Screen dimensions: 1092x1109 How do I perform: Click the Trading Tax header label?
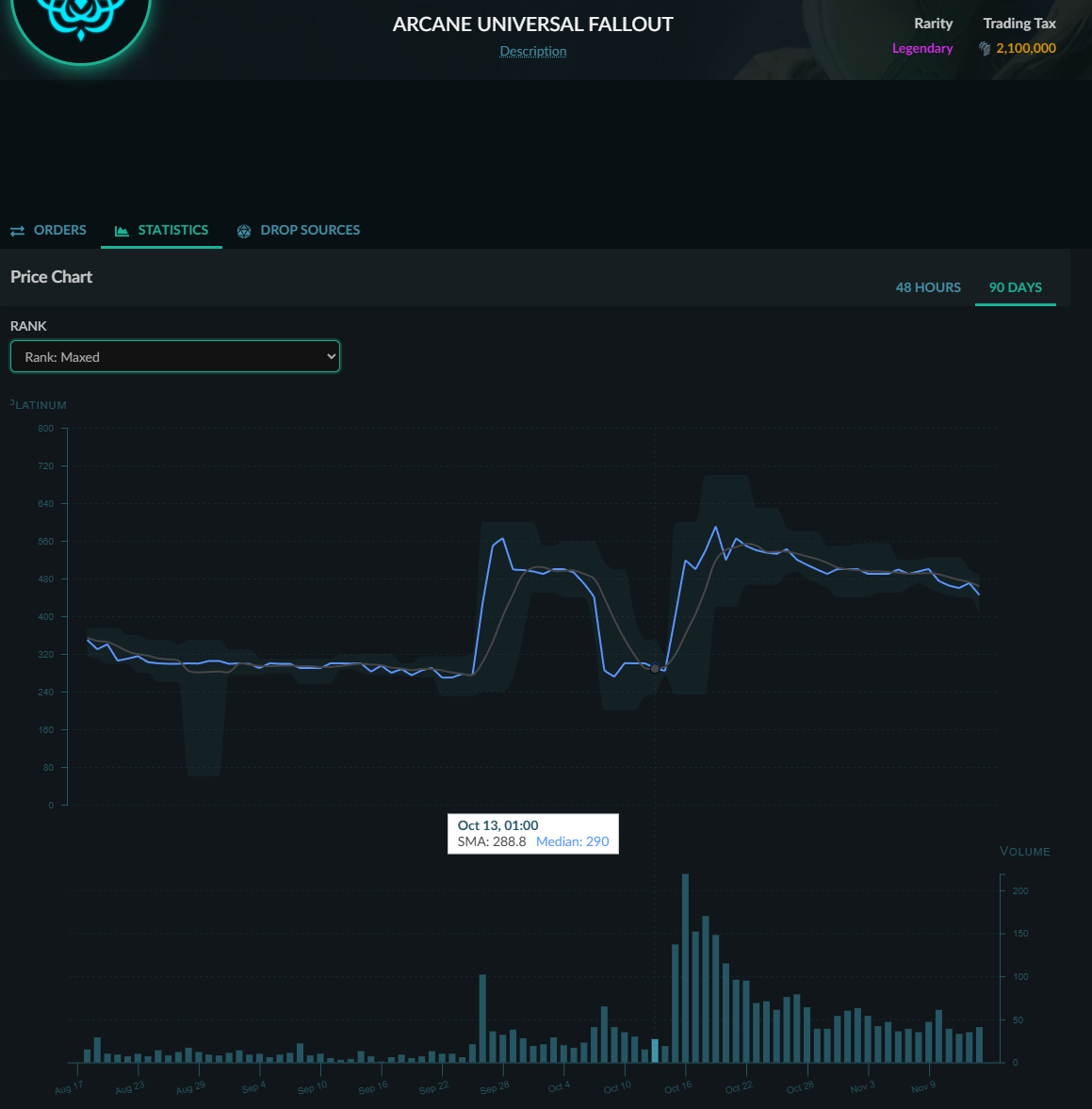[1019, 24]
